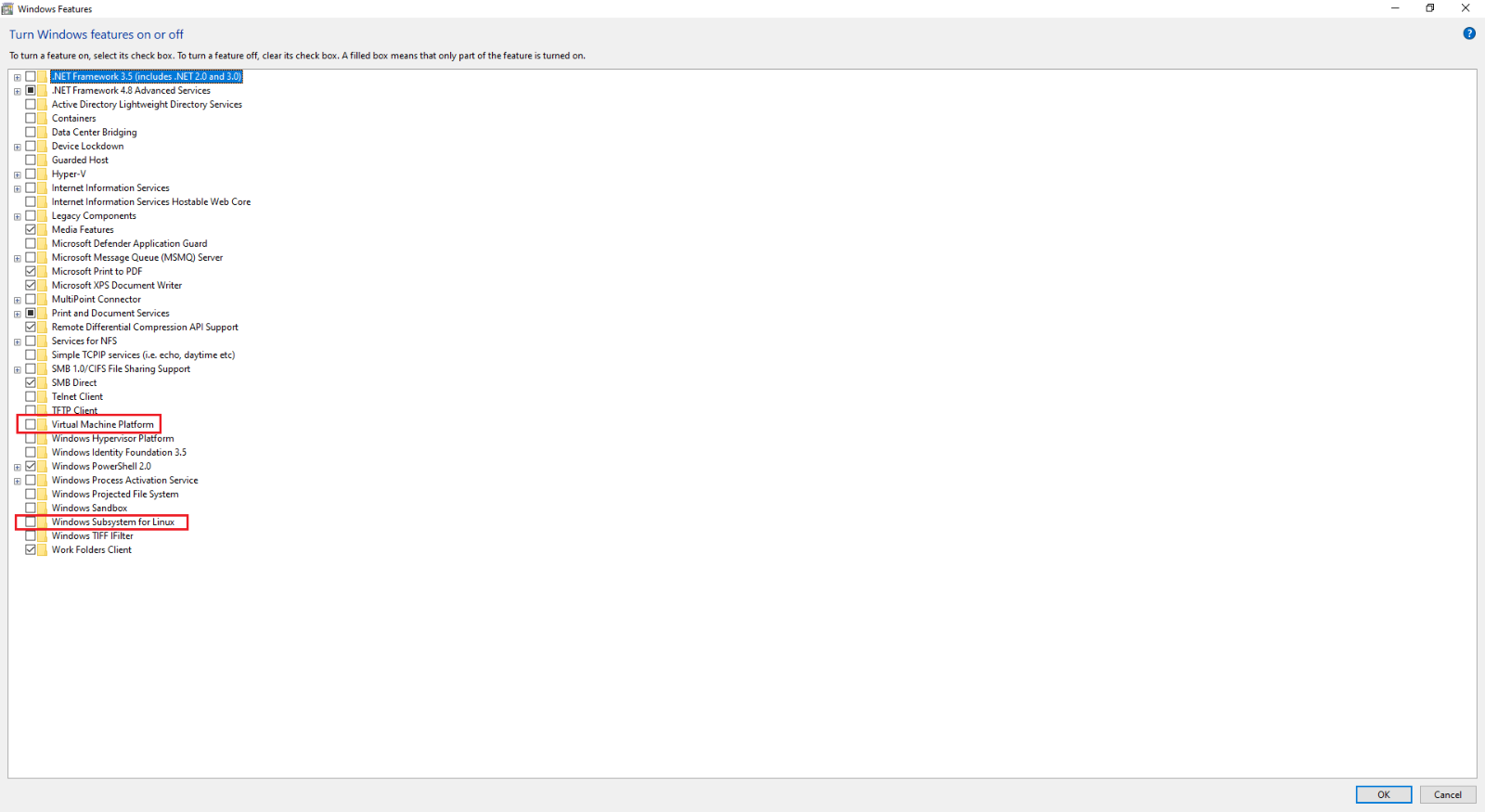Click the Simple TCPIP services folder icon
The image size is (1485, 812).
coord(43,354)
